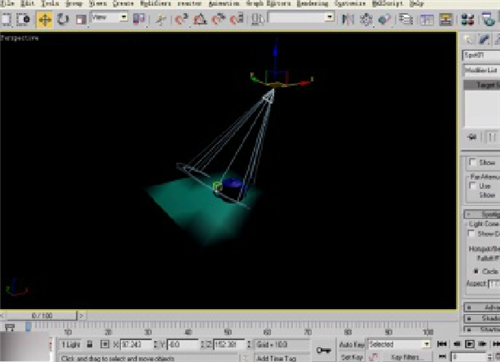500x362 pixels.
Task: Select the rectangular selection region tool
Action: 6,19
